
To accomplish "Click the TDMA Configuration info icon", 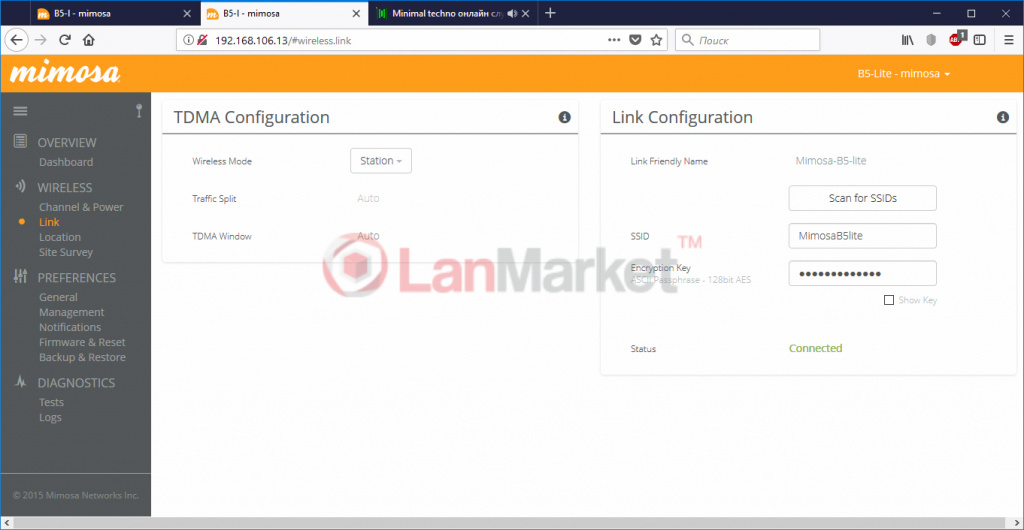I will pyautogui.click(x=564, y=118).
